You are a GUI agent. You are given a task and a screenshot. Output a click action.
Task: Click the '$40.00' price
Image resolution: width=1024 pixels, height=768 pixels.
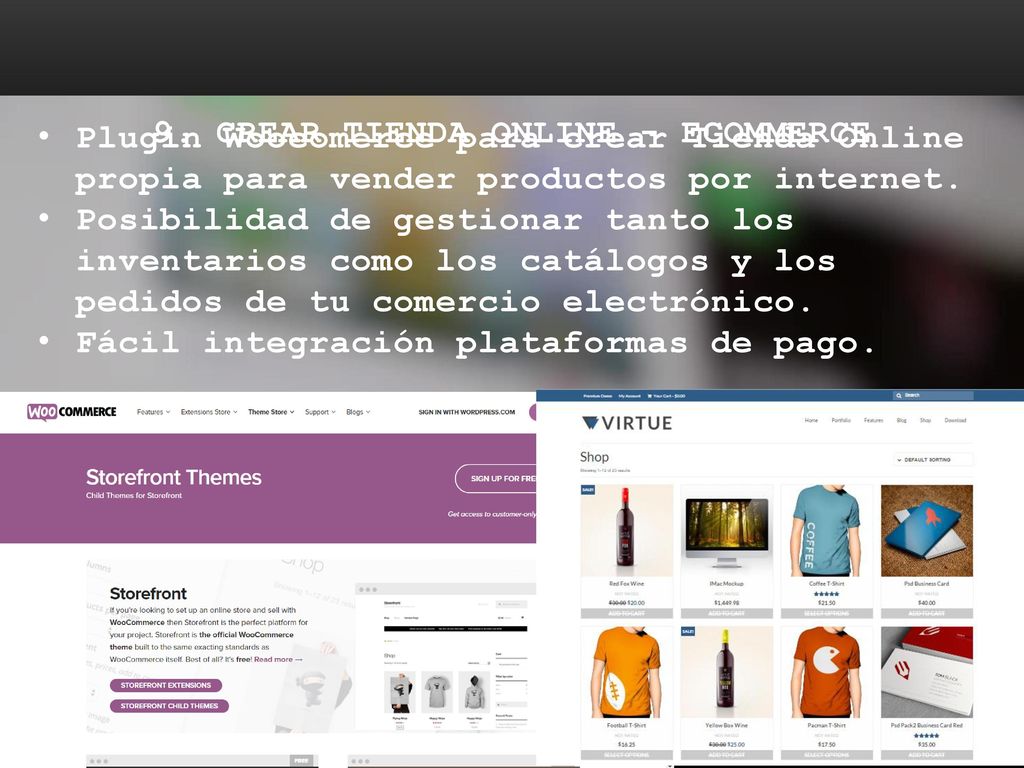click(x=927, y=603)
